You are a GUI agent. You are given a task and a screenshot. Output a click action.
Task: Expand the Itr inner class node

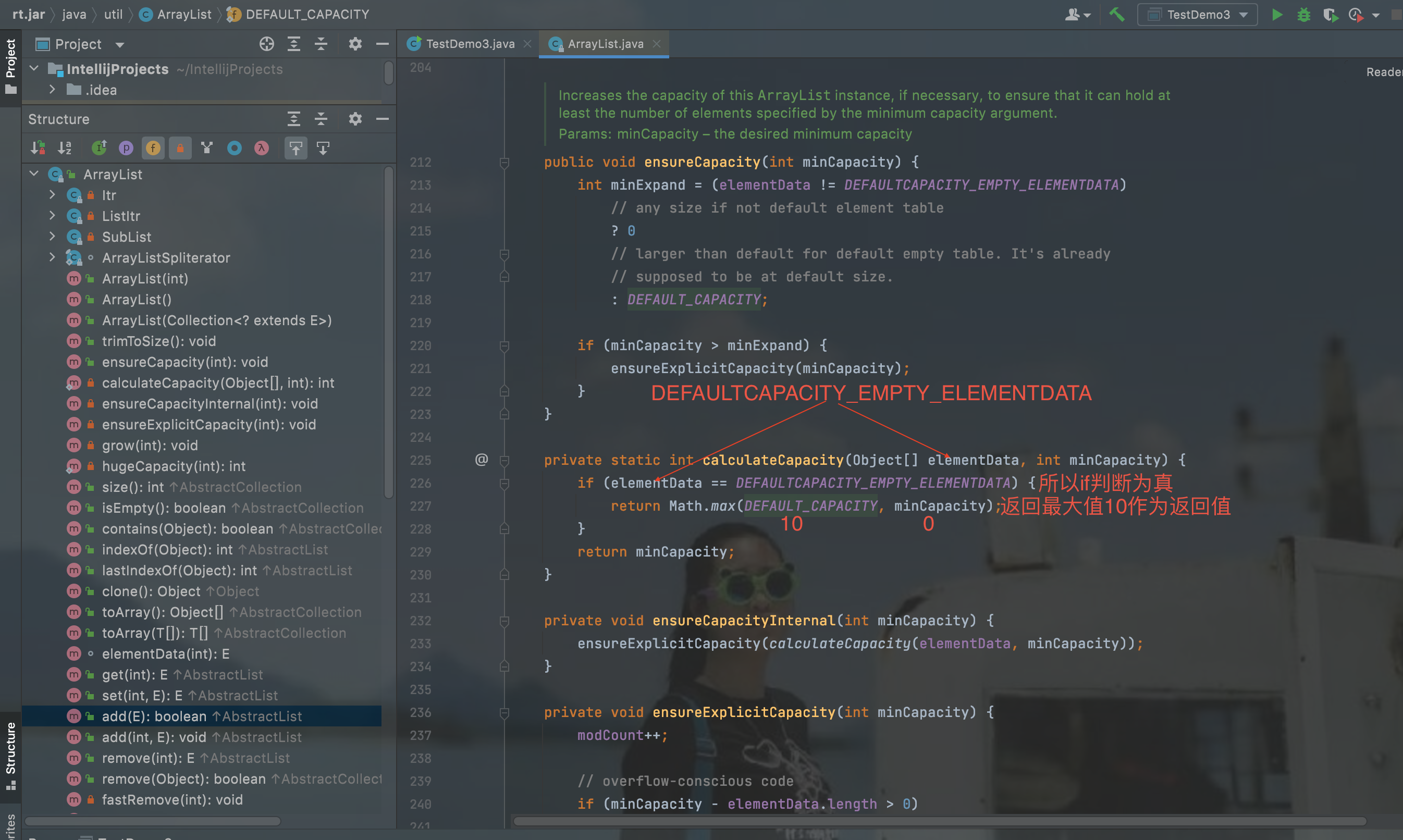[52, 195]
